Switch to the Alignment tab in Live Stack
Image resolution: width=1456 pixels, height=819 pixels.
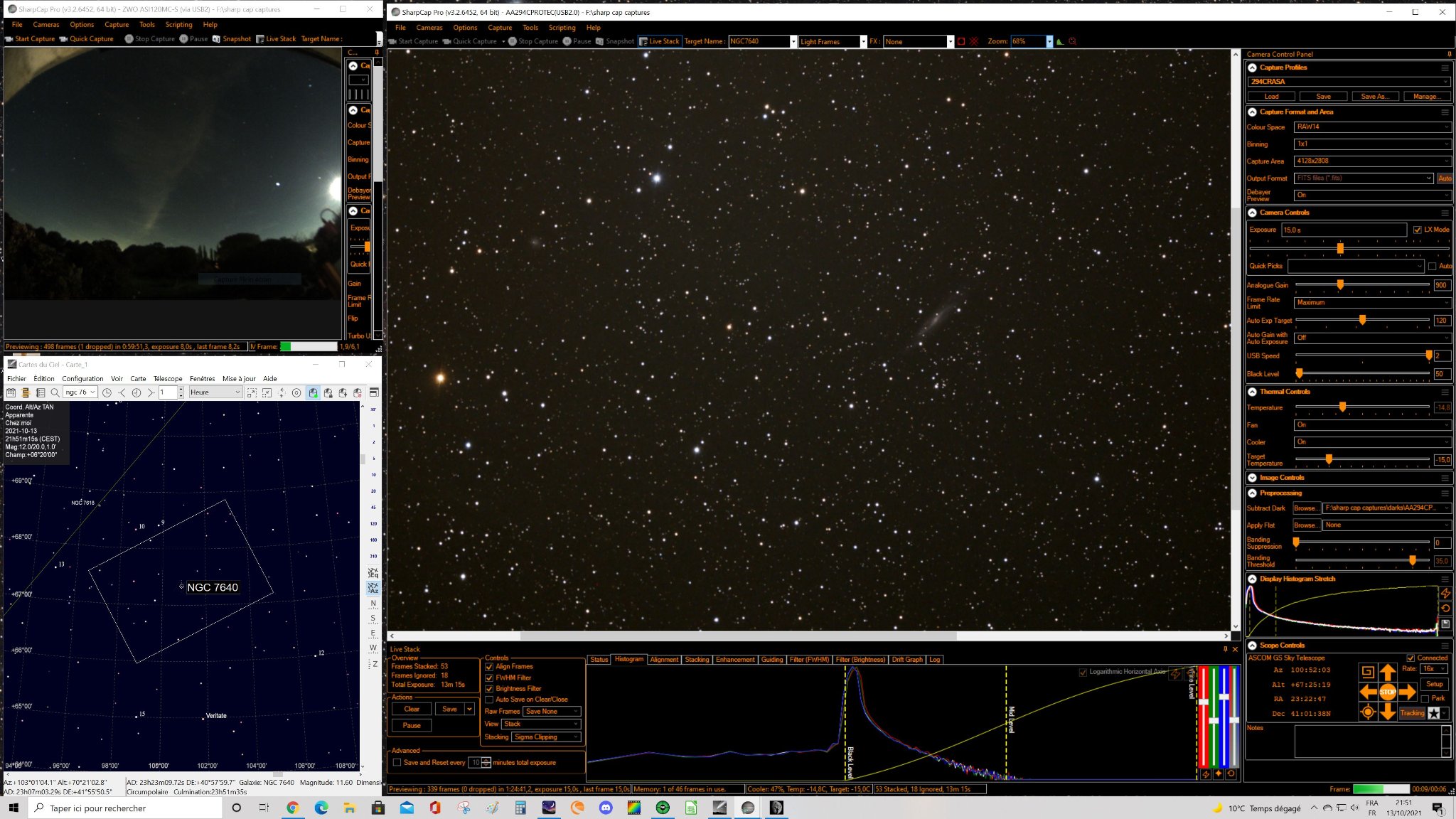pyautogui.click(x=664, y=660)
